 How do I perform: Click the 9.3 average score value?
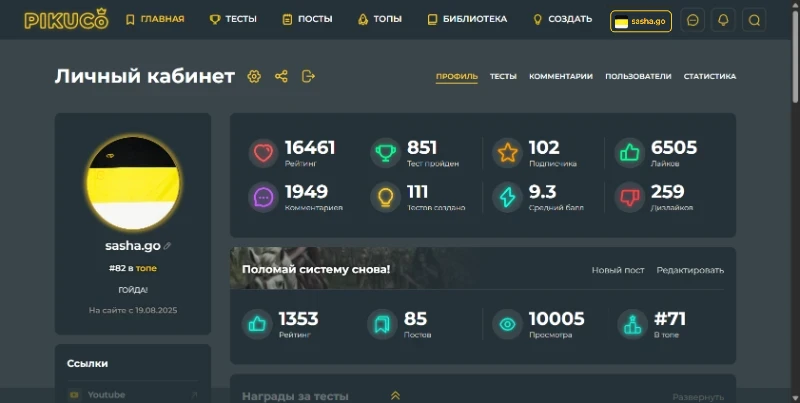542,192
